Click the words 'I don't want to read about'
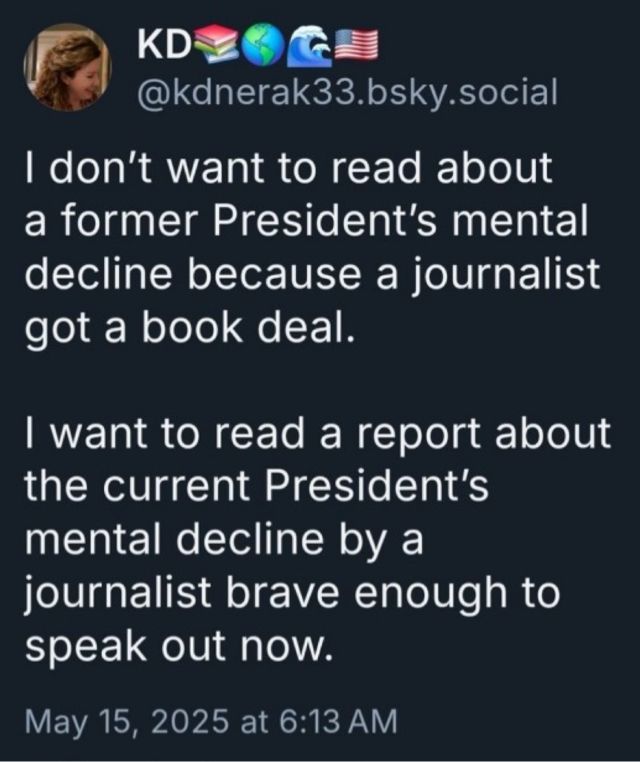640x762 pixels. 289,168
